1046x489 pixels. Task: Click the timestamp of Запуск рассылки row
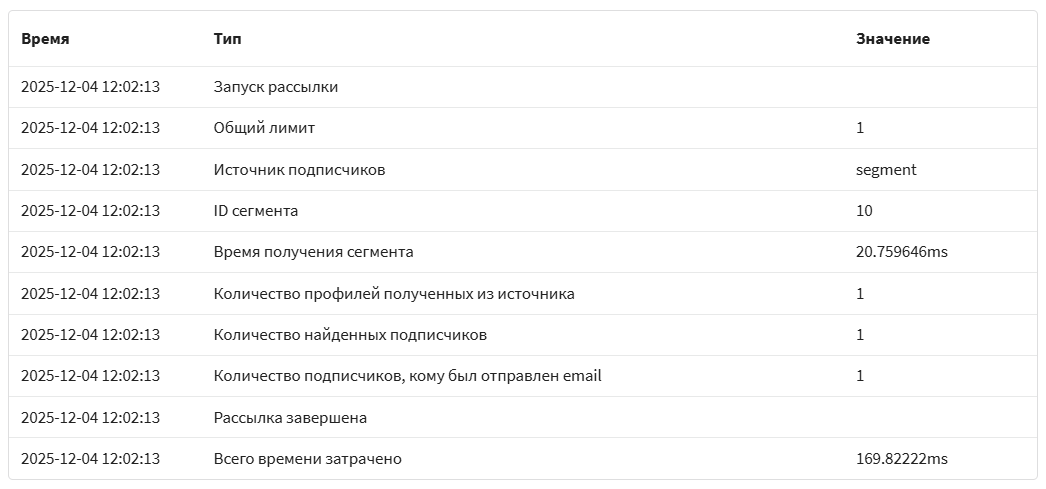tap(90, 87)
